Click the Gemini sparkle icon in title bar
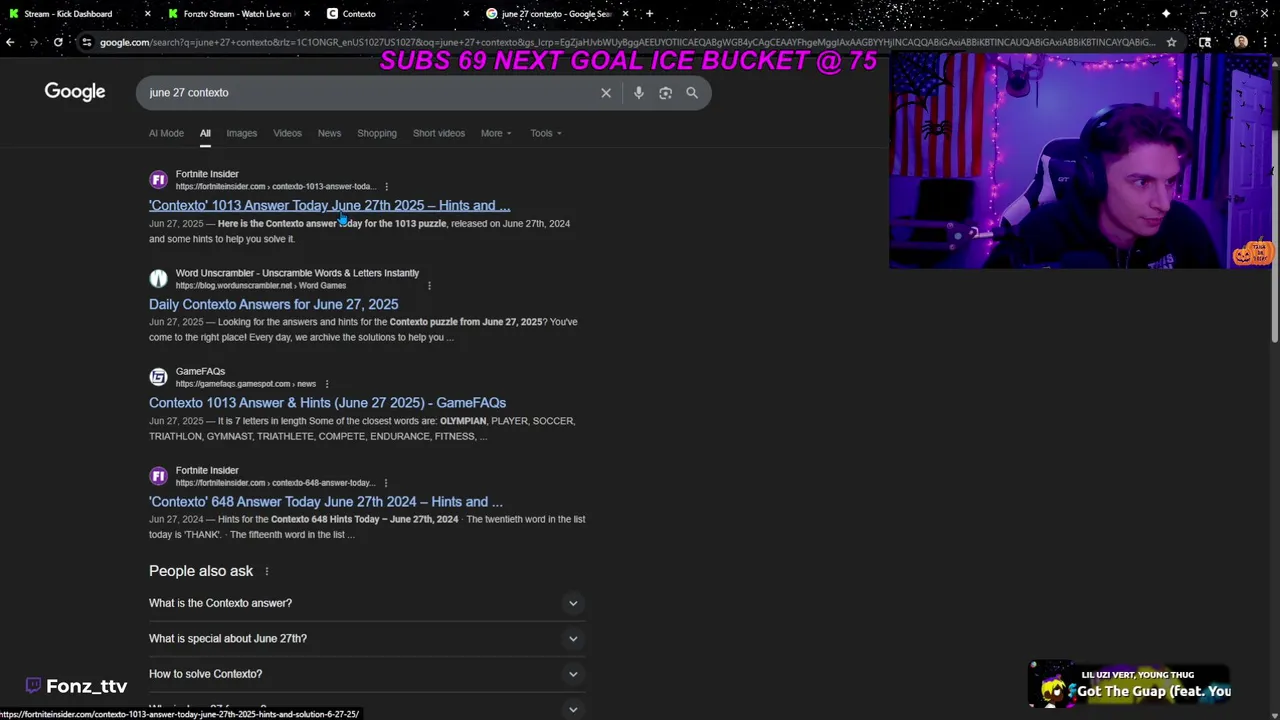The image size is (1280, 720). 1166,14
